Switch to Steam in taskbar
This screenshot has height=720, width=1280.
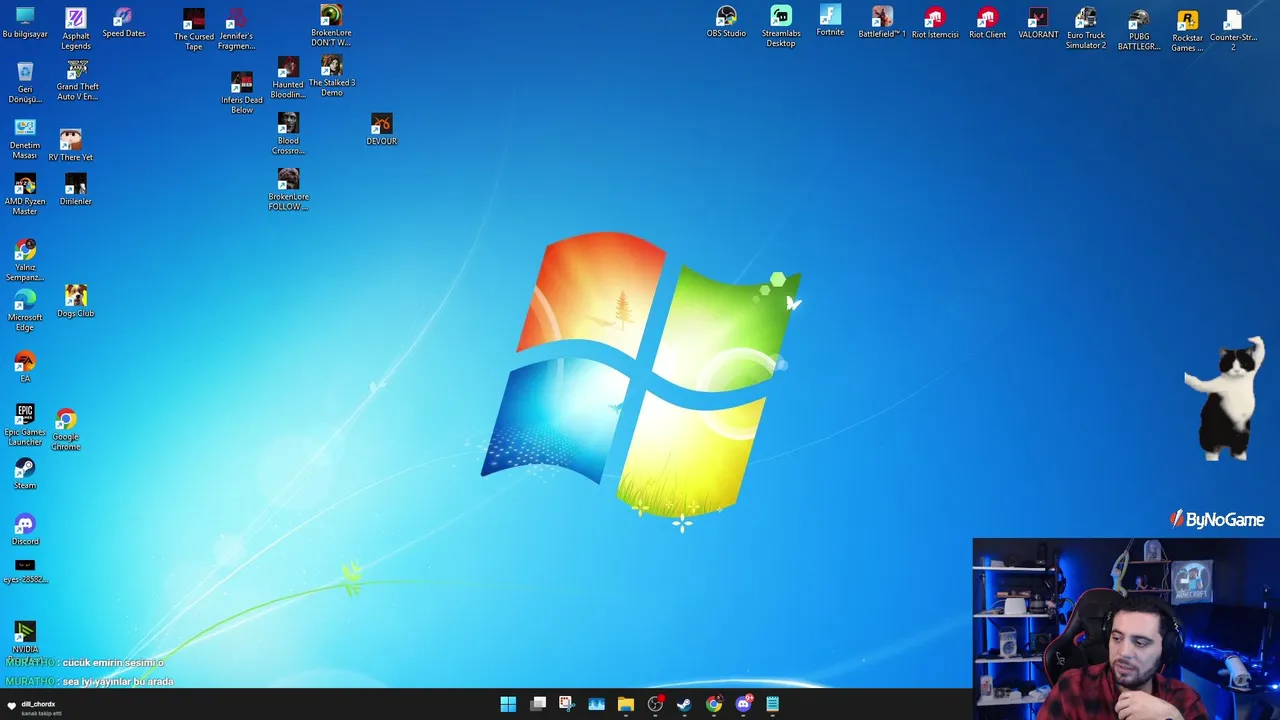684,704
